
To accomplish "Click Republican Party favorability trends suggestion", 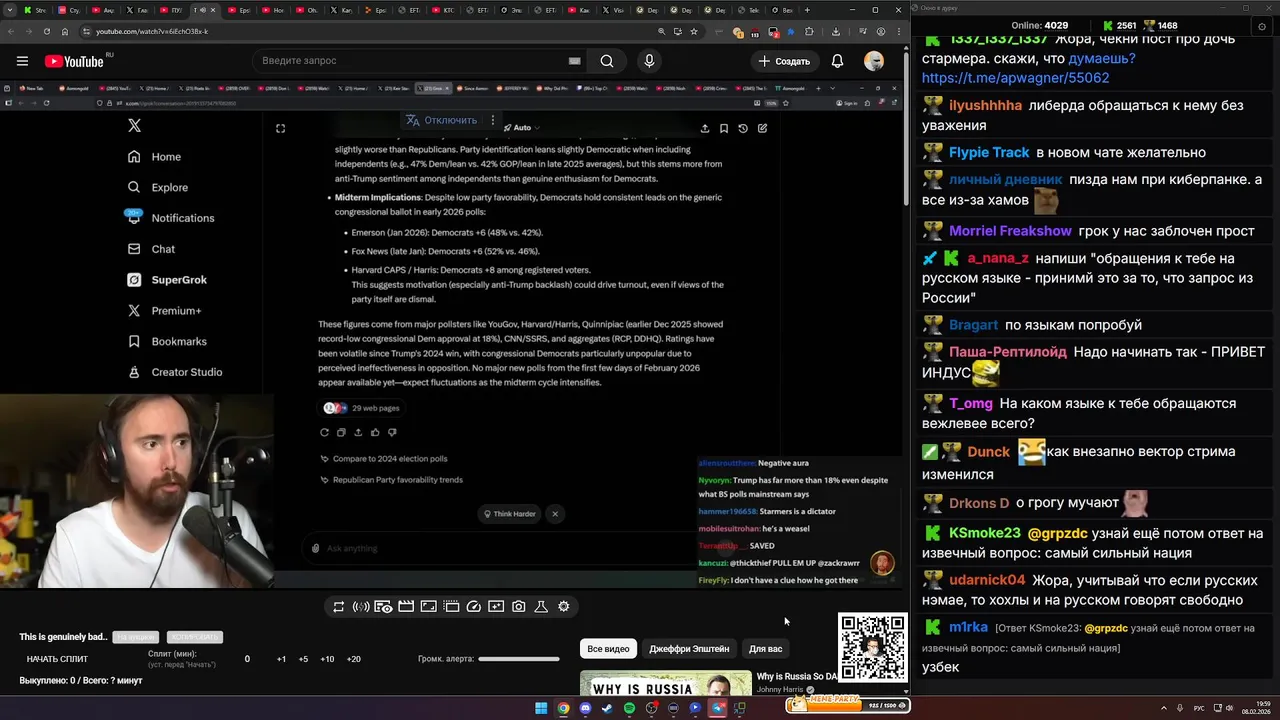I will 397,480.
